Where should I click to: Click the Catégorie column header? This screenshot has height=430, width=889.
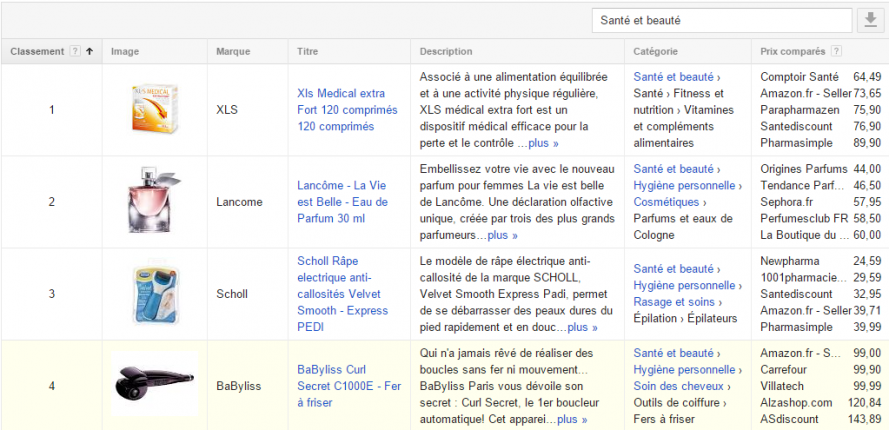tap(655, 51)
